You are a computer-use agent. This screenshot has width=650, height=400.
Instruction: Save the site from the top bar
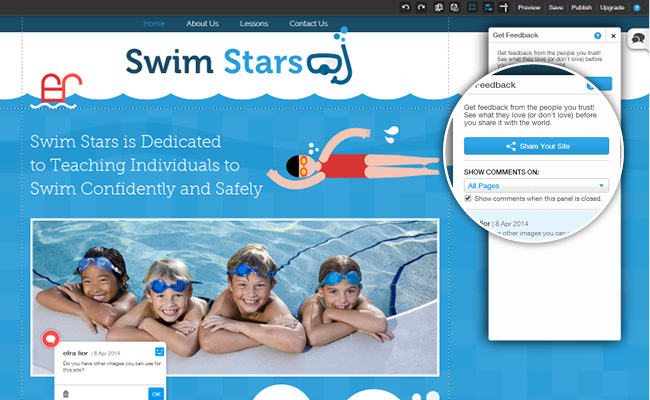(555, 7)
